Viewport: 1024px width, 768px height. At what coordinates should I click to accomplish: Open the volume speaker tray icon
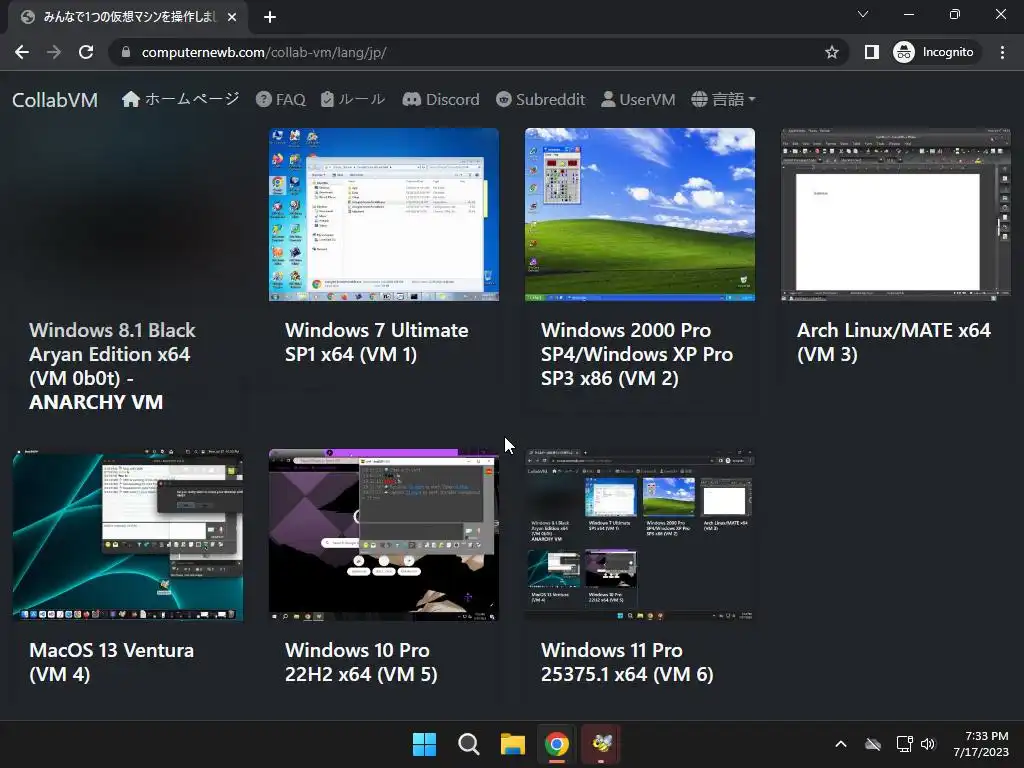928,744
